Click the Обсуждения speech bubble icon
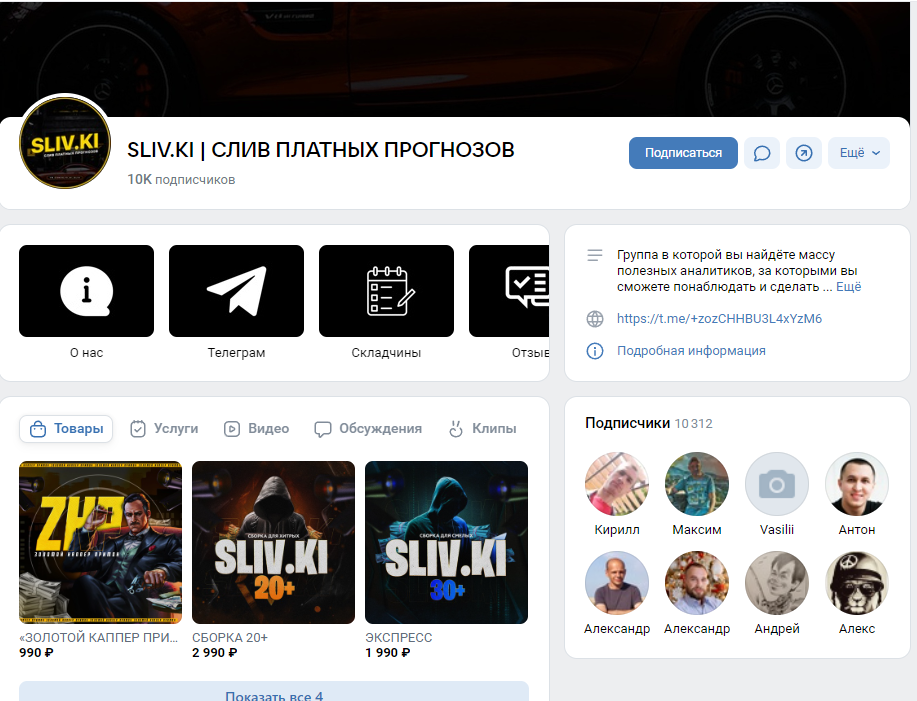 point(322,430)
